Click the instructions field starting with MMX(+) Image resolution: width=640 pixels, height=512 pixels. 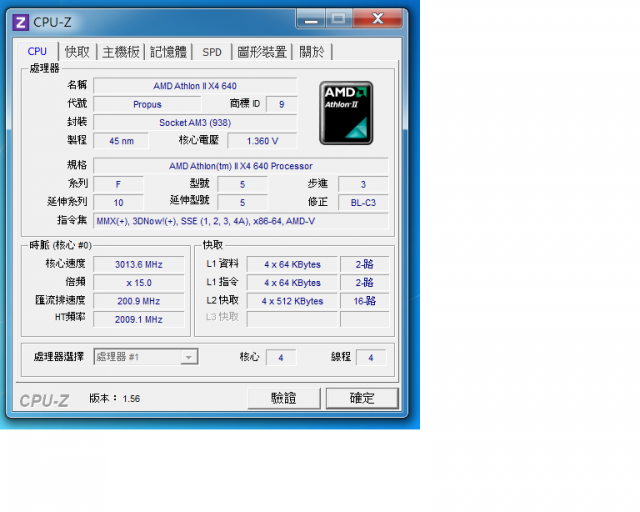coord(241,221)
